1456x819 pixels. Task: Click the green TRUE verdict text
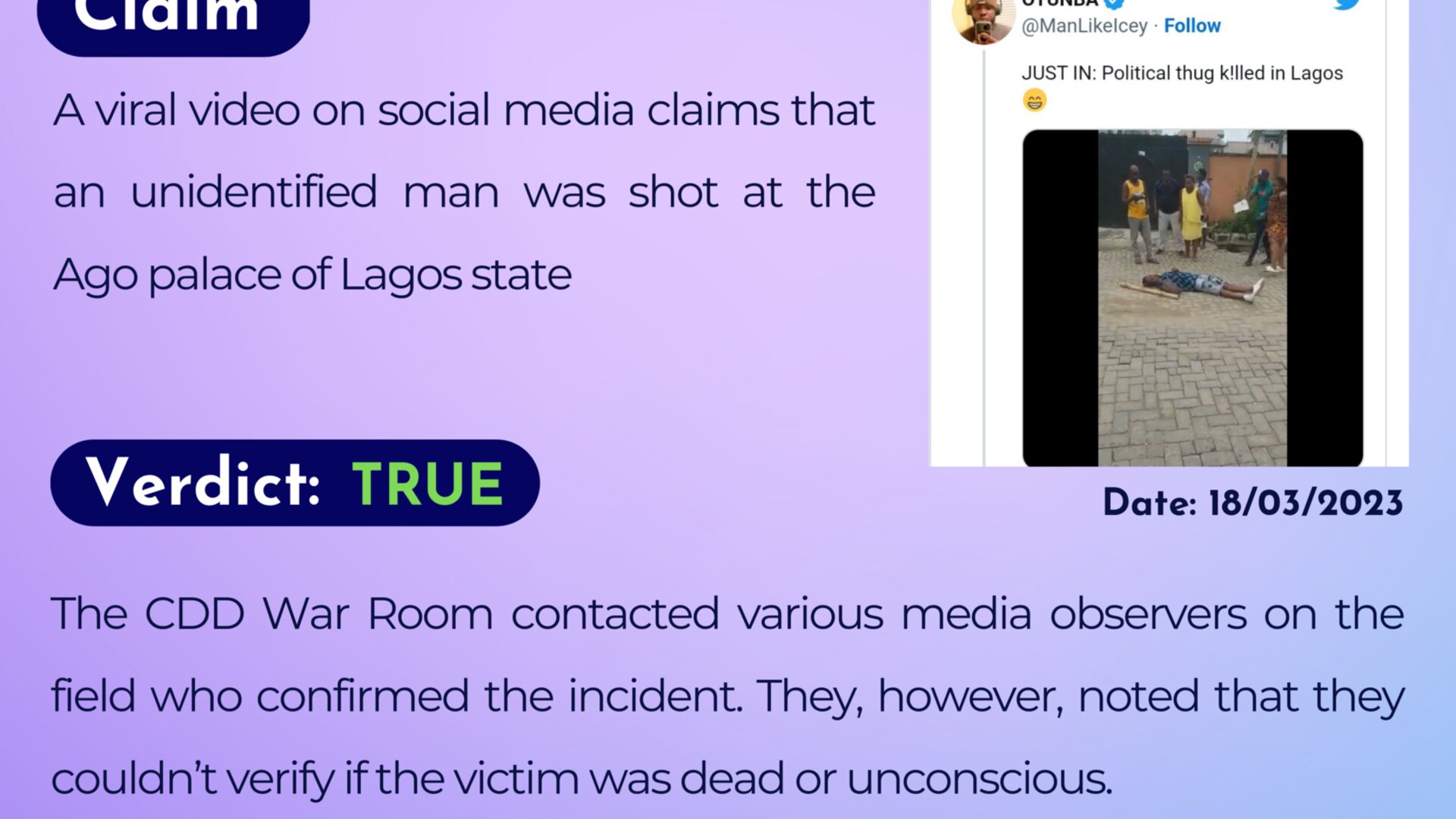point(428,484)
